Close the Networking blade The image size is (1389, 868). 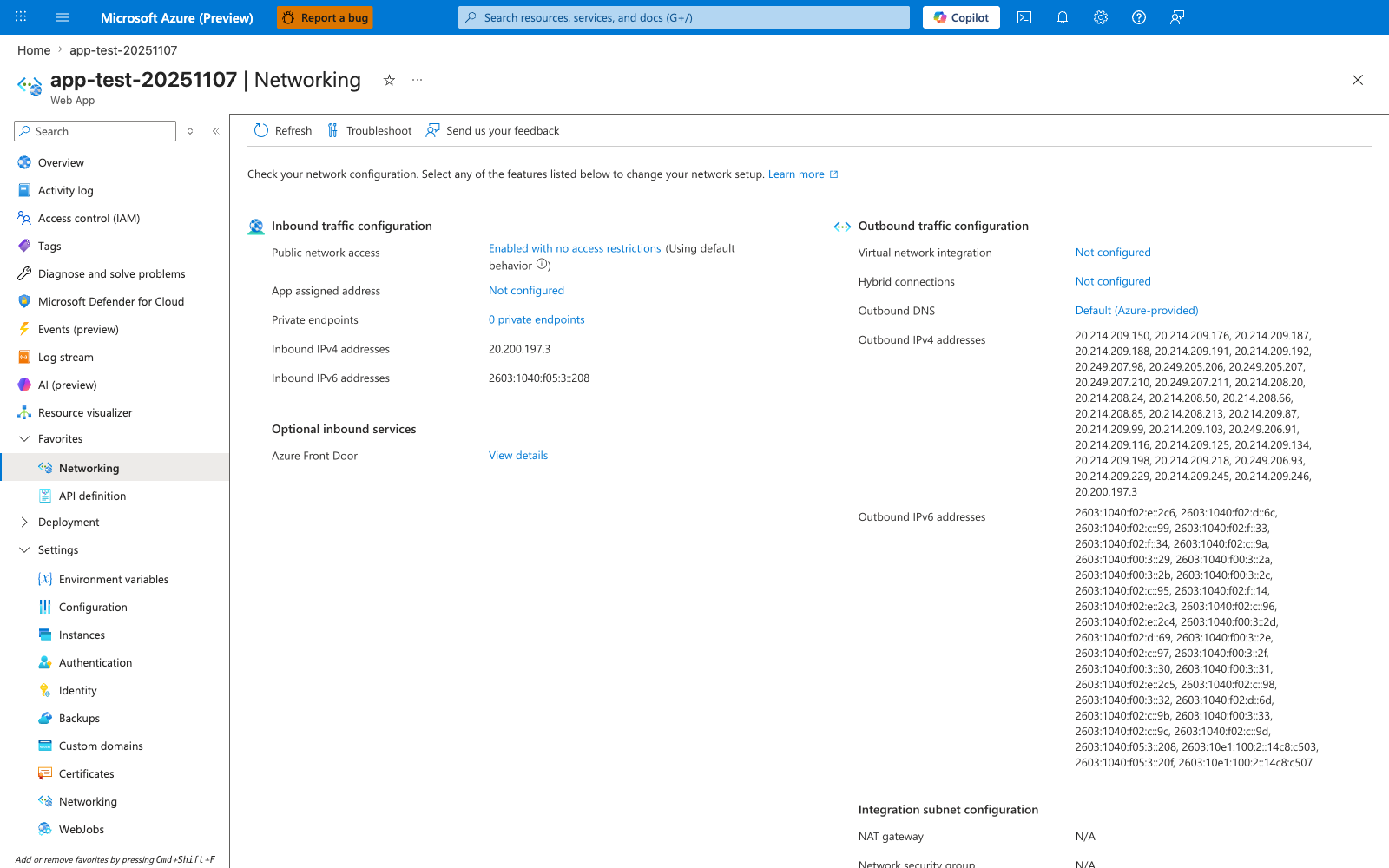click(x=1358, y=80)
